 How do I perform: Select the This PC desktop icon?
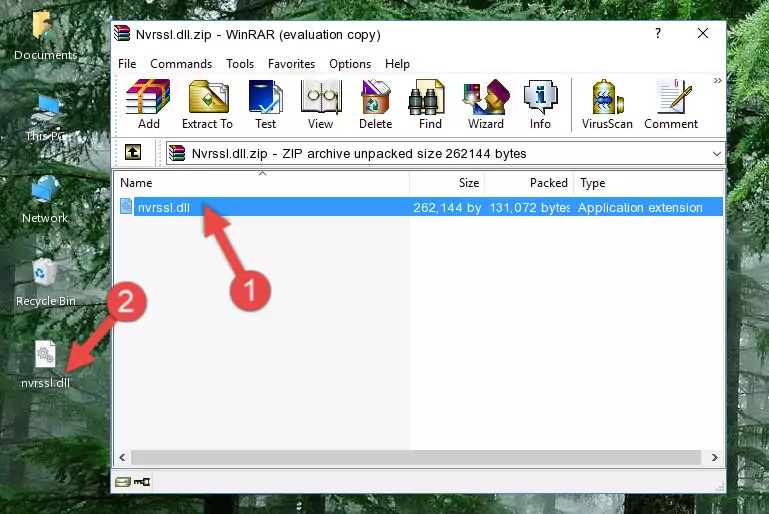(45, 118)
